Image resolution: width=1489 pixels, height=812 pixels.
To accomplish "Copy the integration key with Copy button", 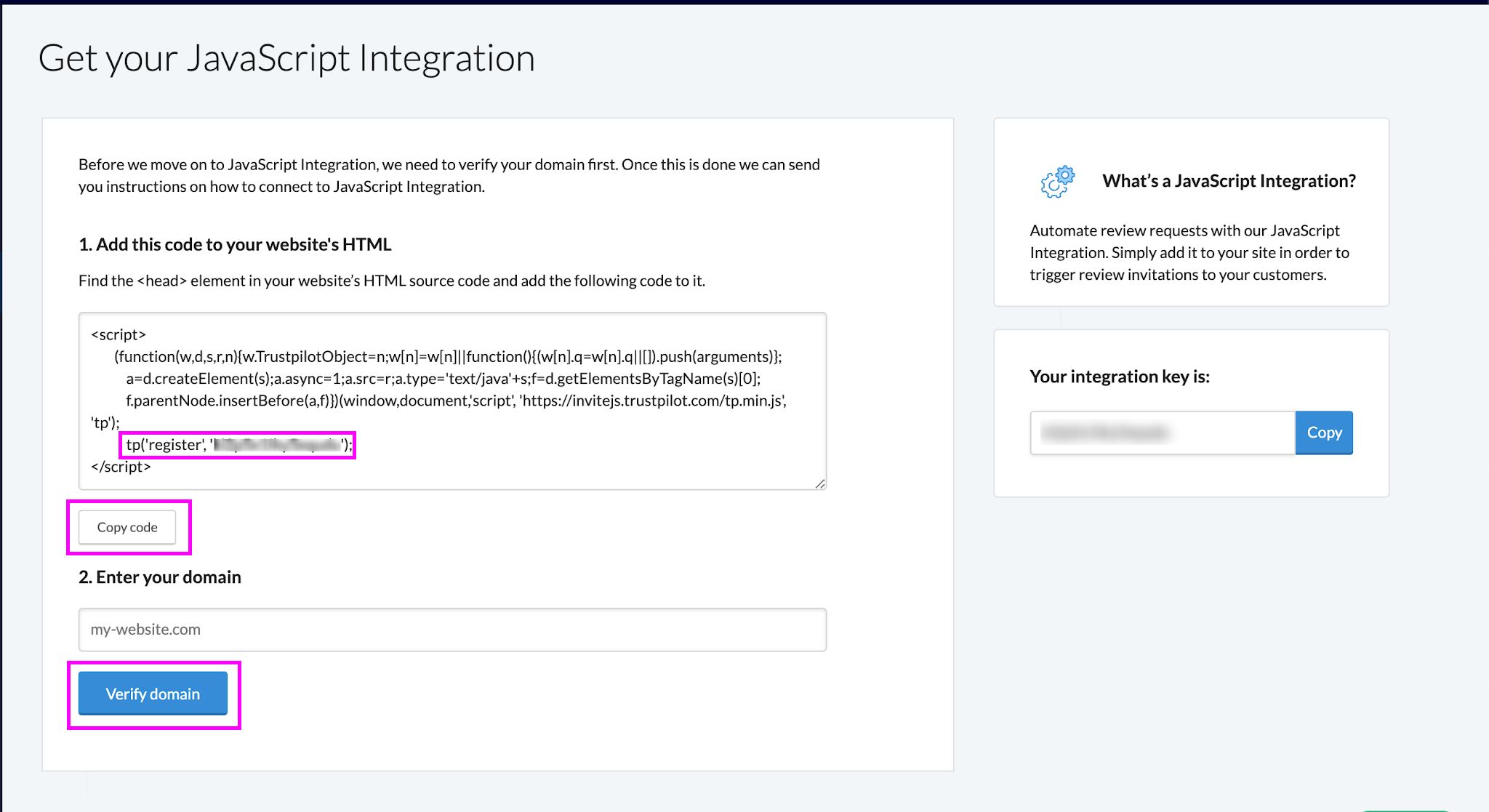I will pos(1324,433).
